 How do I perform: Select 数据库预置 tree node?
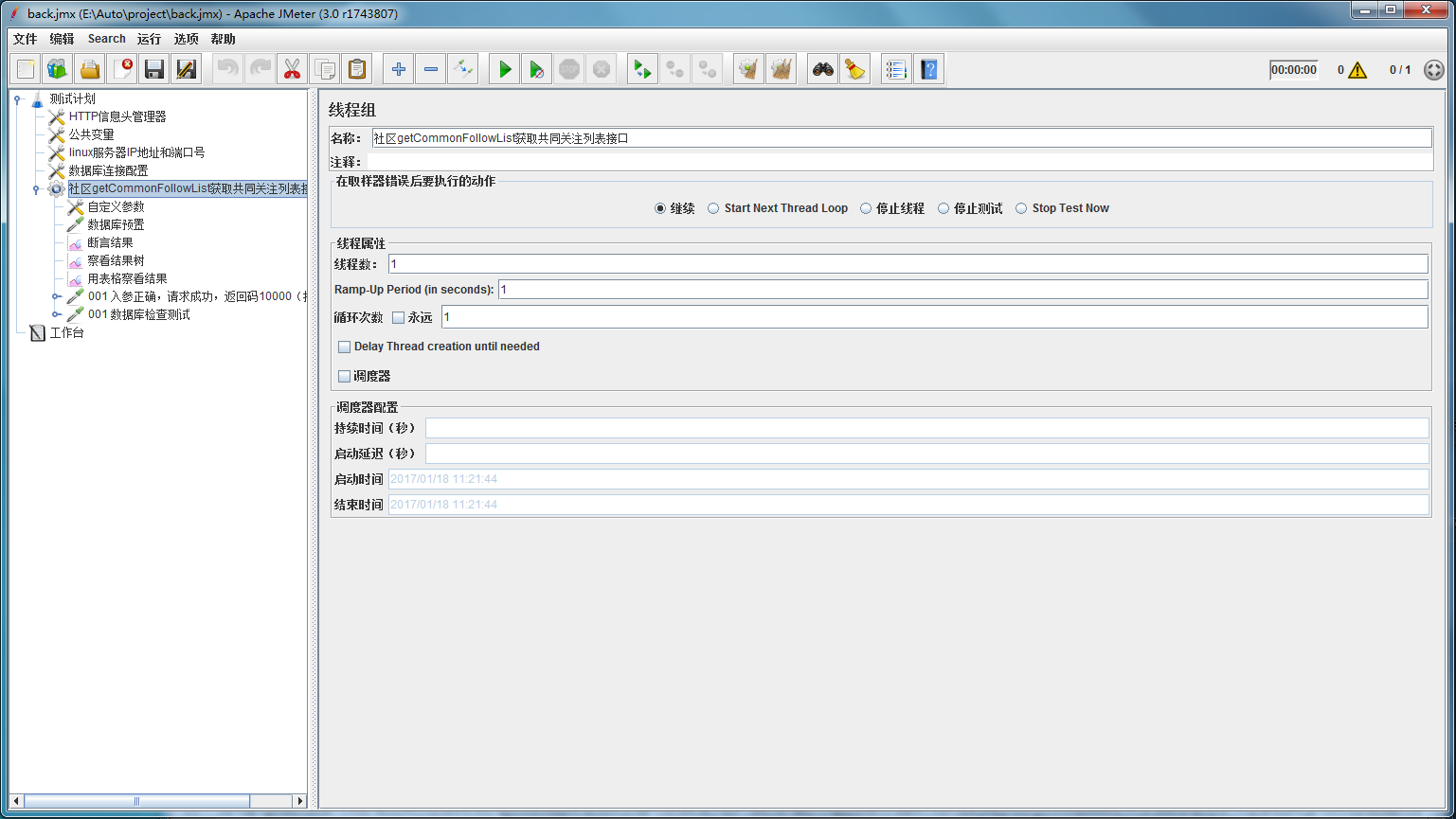pos(117,224)
